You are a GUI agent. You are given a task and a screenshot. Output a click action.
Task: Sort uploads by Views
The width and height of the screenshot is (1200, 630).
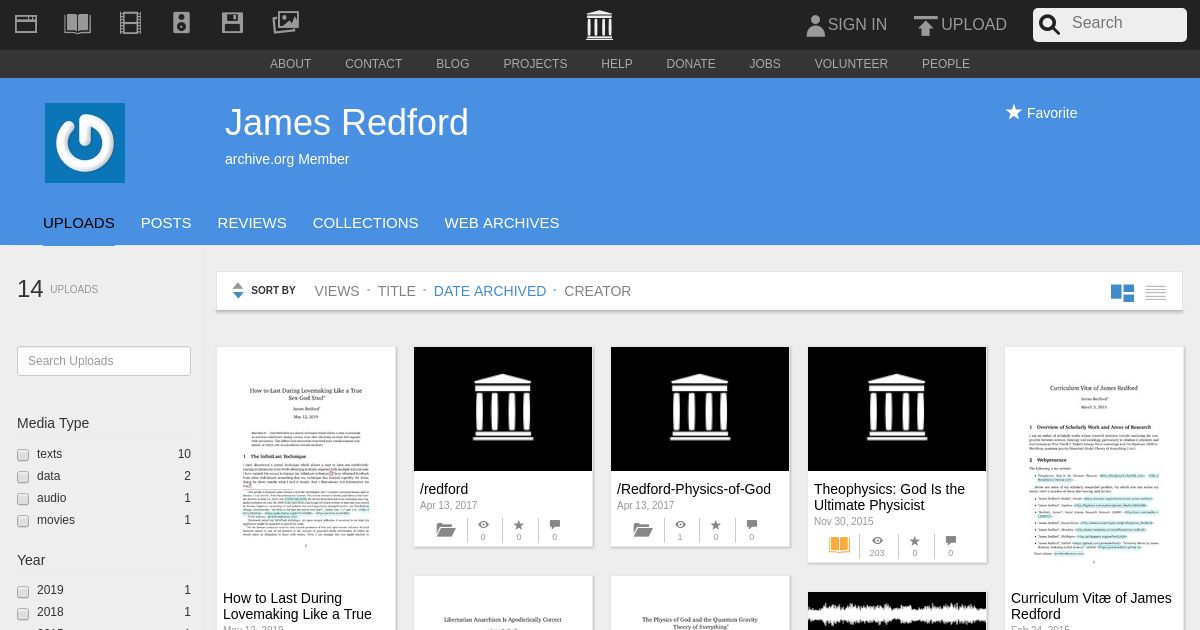point(337,291)
